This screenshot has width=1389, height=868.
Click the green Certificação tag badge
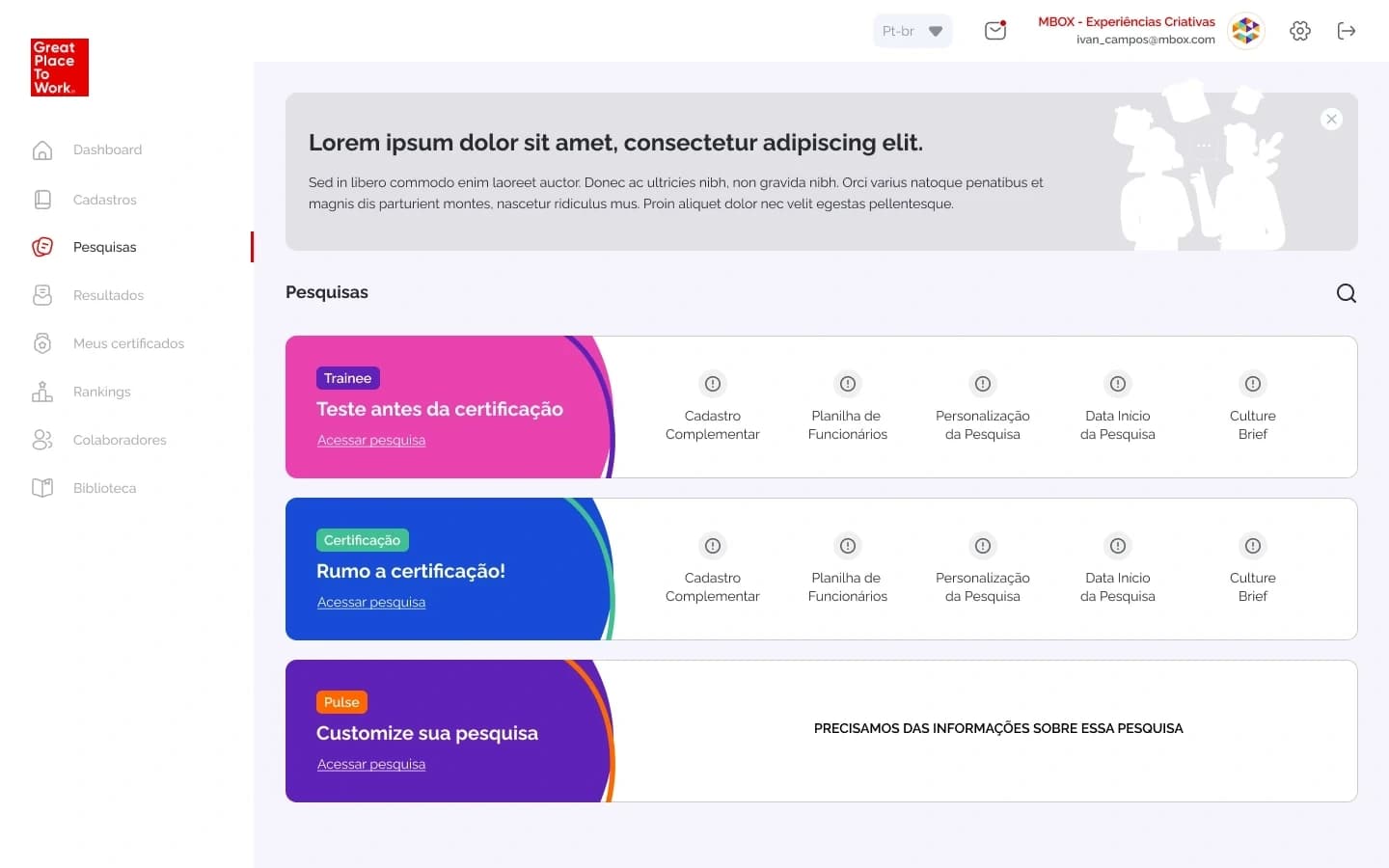click(x=363, y=540)
